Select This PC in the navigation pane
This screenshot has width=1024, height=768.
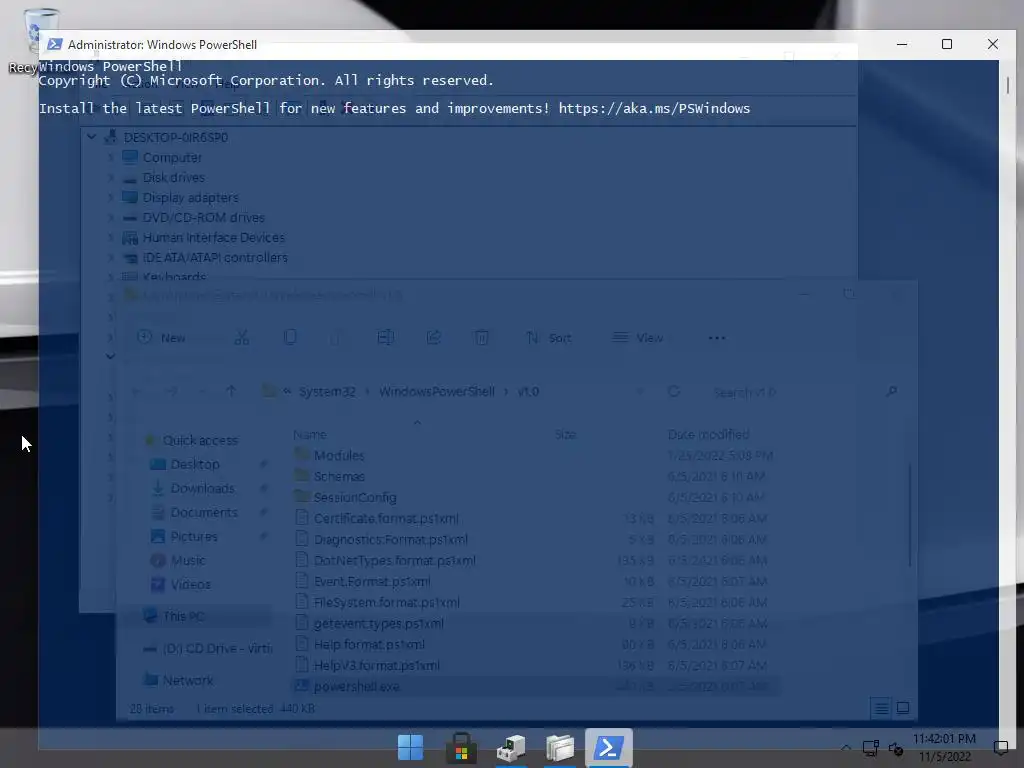[x=183, y=616]
